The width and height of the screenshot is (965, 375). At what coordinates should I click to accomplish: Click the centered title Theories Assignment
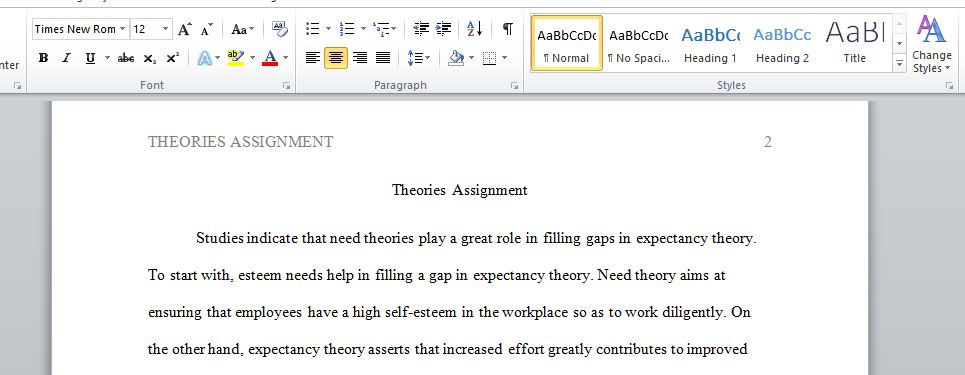pyautogui.click(x=460, y=190)
